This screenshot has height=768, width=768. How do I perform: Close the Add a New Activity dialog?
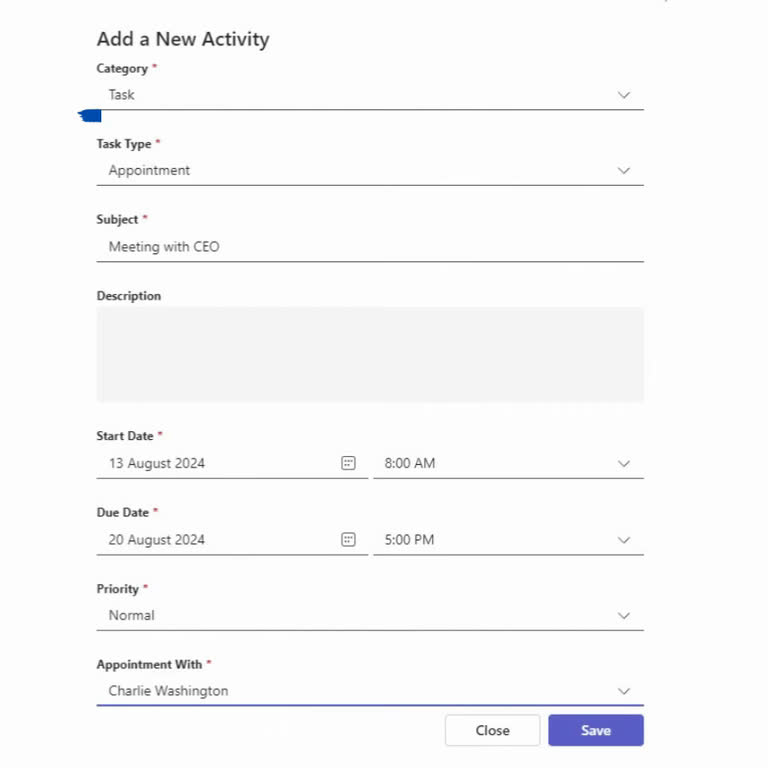492,730
